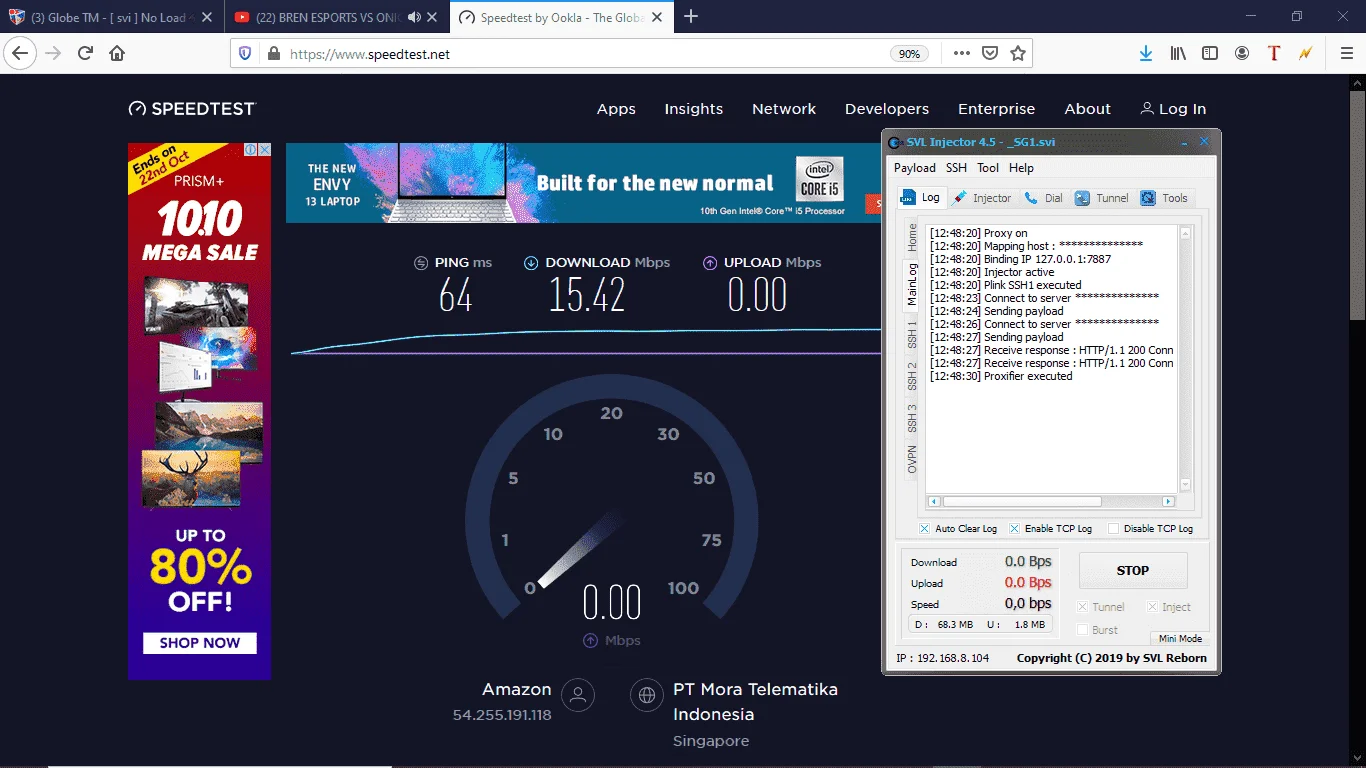Open the Developers link
Screen dimensions: 1366x768
887,109
